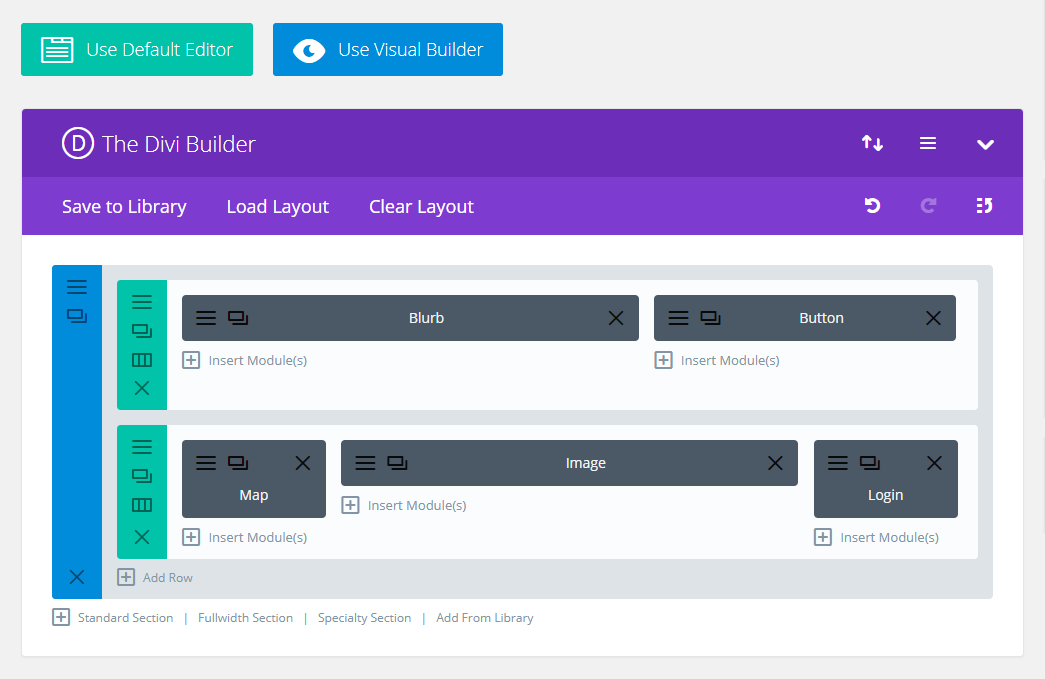1045x679 pixels.
Task: Collapse the Divi Builder panel chevron
Action: coord(985,144)
